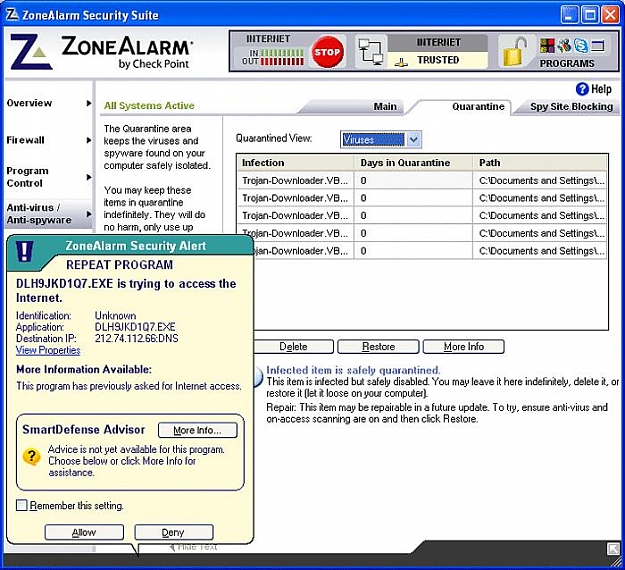Sort by the Path column header
Viewport: 625px width, 570px height.
click(540, 163)
